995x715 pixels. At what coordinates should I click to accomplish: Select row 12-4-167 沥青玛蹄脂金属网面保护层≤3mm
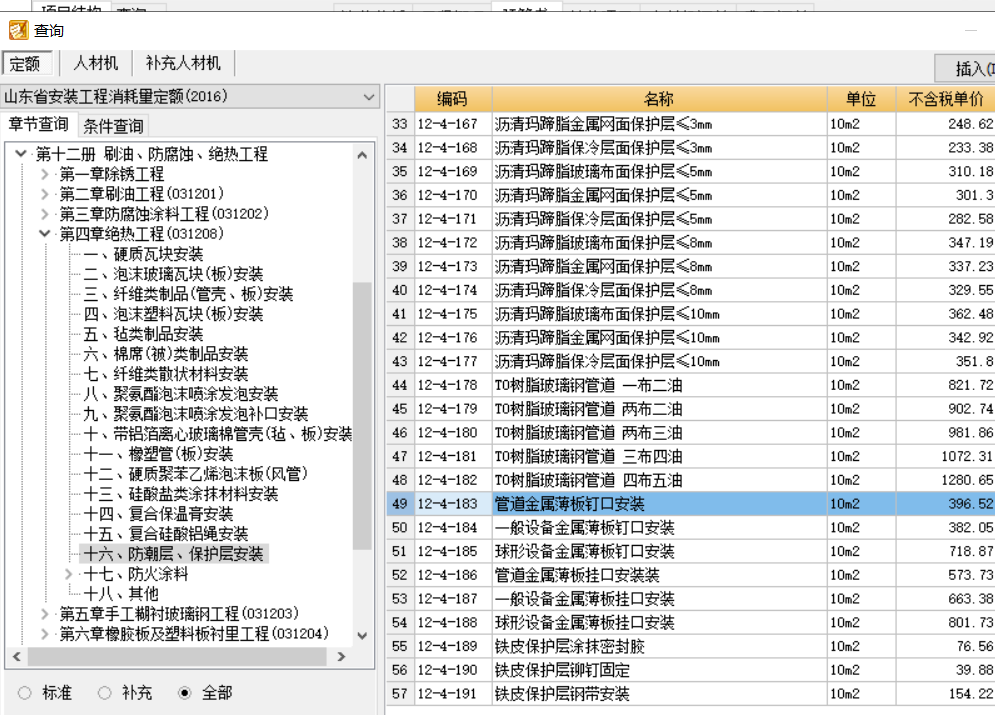[690, 124]
